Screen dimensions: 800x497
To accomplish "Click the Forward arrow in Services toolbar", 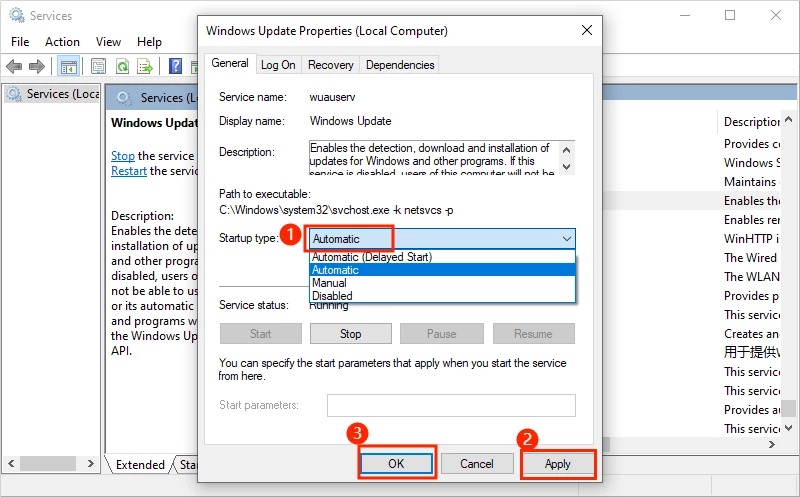I will pos(37,66).
